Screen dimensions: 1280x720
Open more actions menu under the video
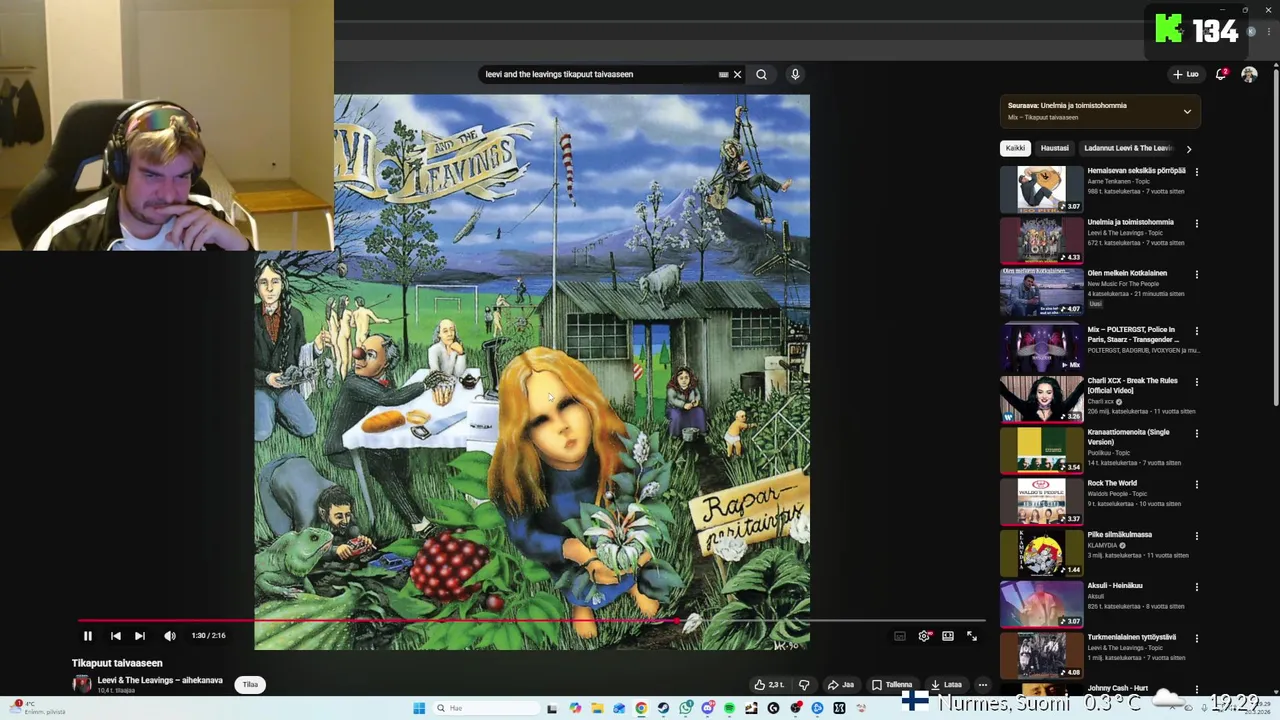point(983,685)
